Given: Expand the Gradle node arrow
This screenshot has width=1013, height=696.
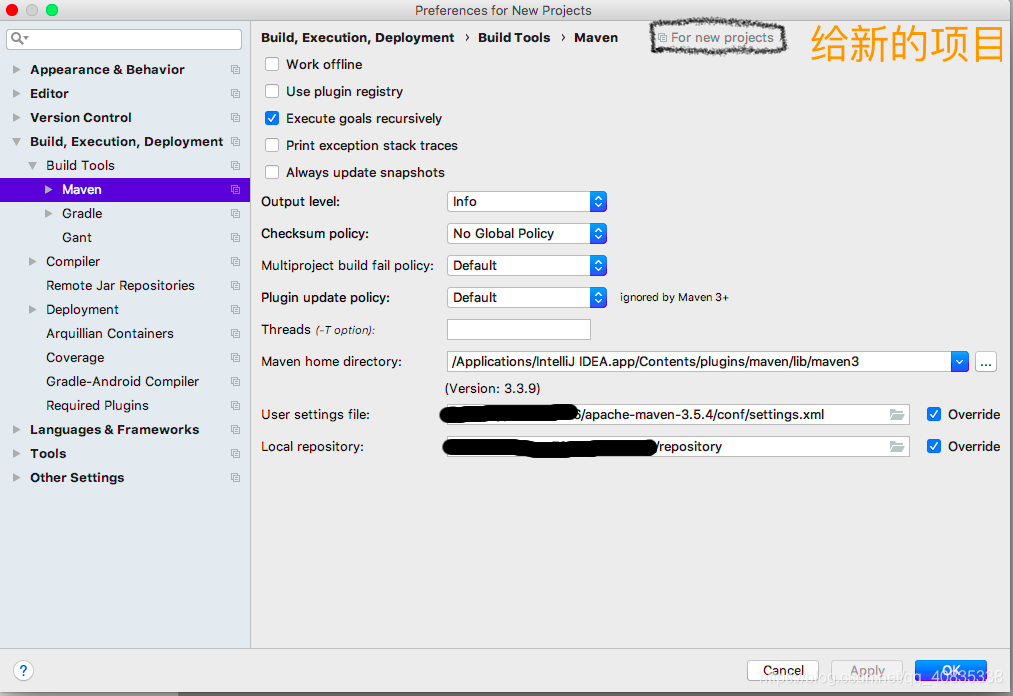Looking at the screenshot, I should pos(48,213).
